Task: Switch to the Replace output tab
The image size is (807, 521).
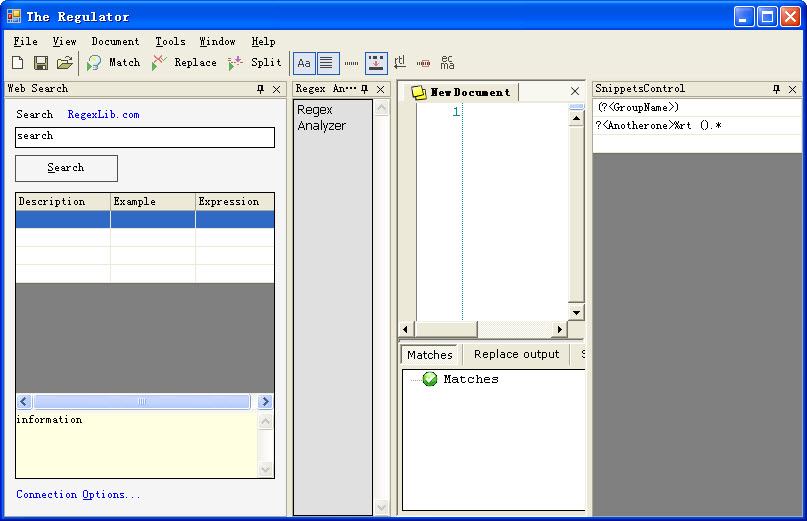Action: click(516, 355)
